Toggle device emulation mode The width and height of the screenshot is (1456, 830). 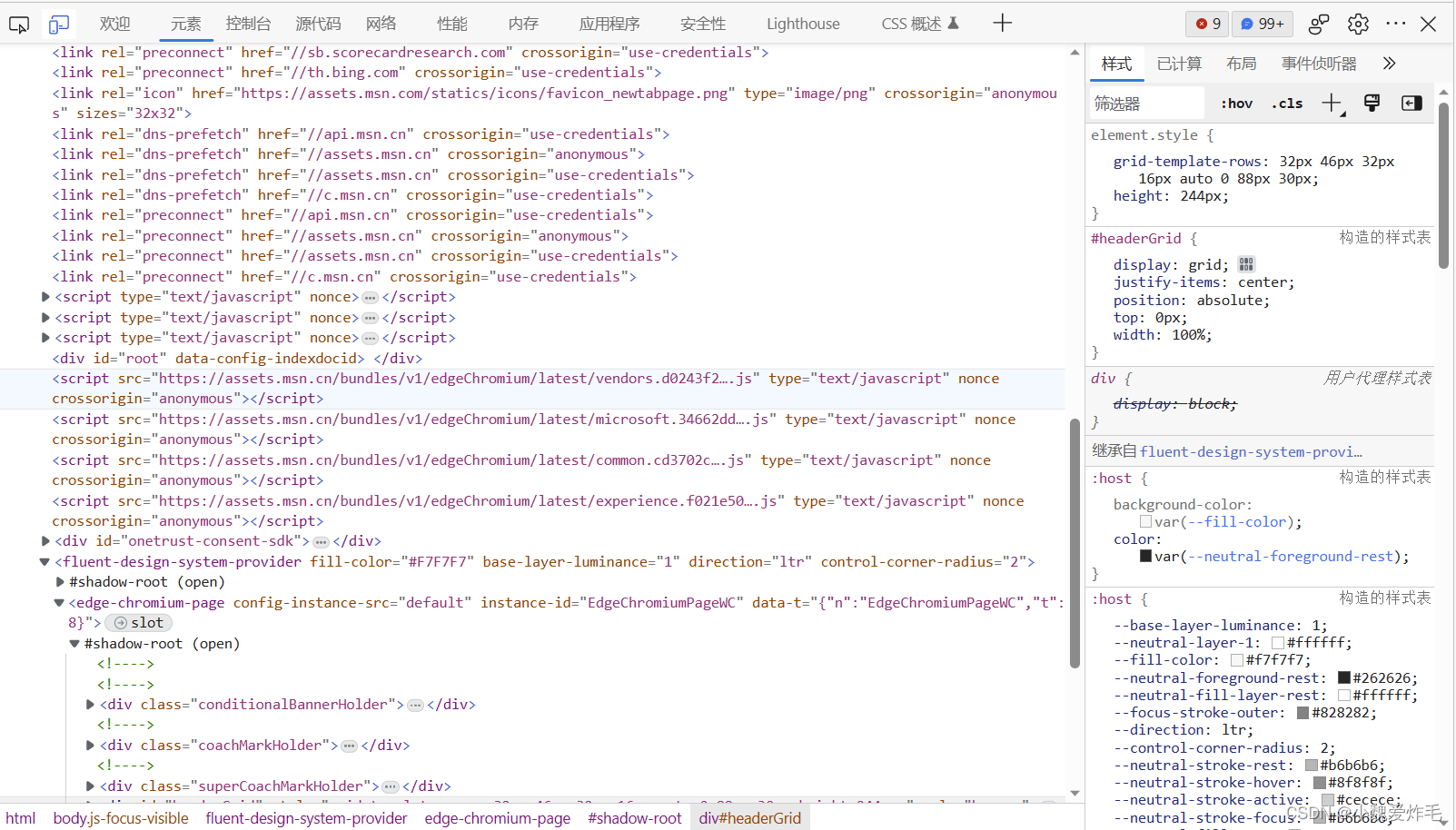[x=59, y=25]
